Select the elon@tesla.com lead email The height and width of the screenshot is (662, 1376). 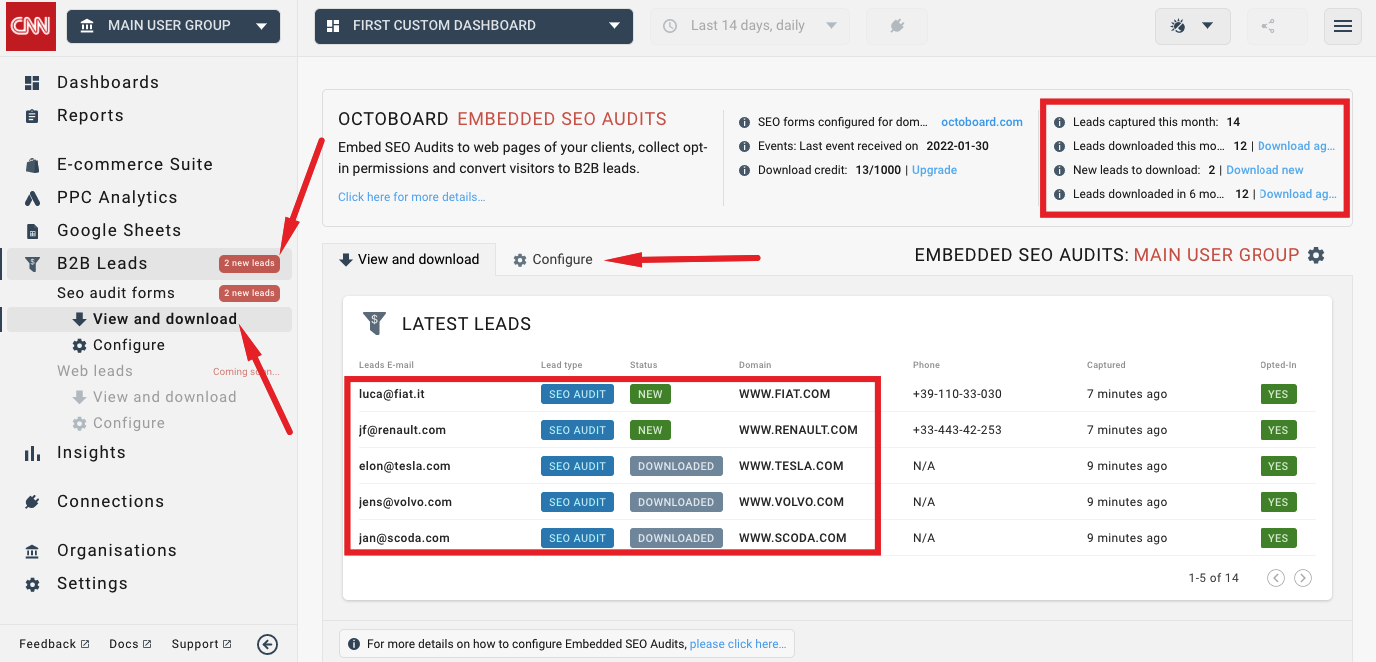click(405, 466)
